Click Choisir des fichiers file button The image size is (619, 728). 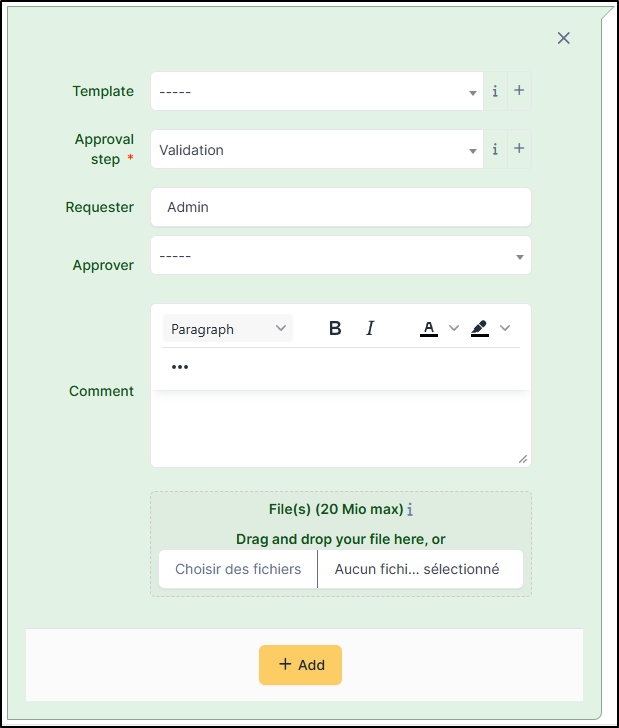(238, 569)
